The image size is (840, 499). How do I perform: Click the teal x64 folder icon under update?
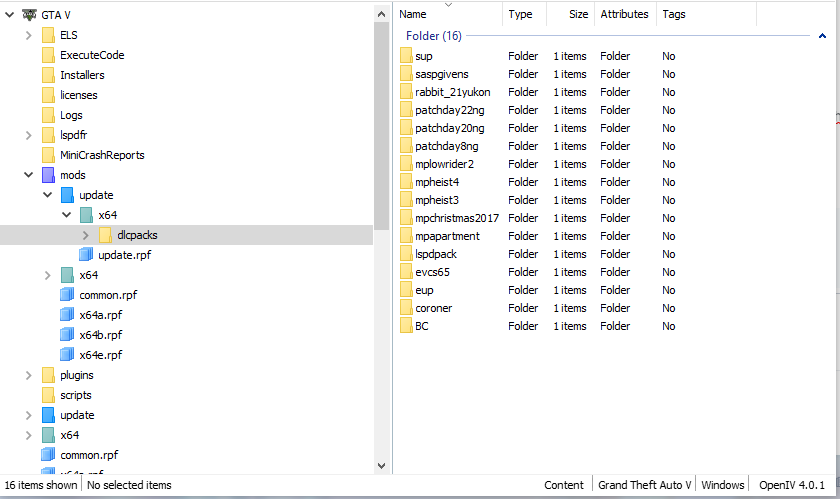point(86,215)
